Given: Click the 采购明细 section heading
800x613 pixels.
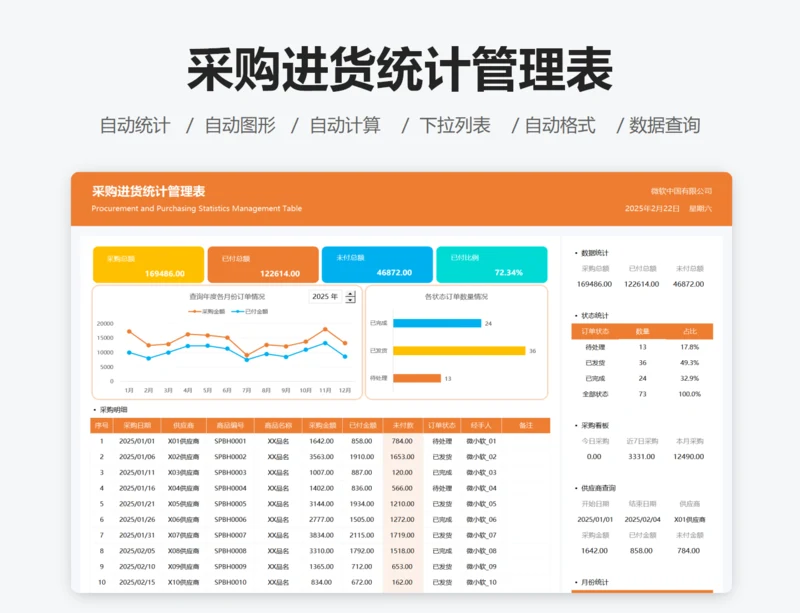Looking at the screenshot, I should pos(113,410).
